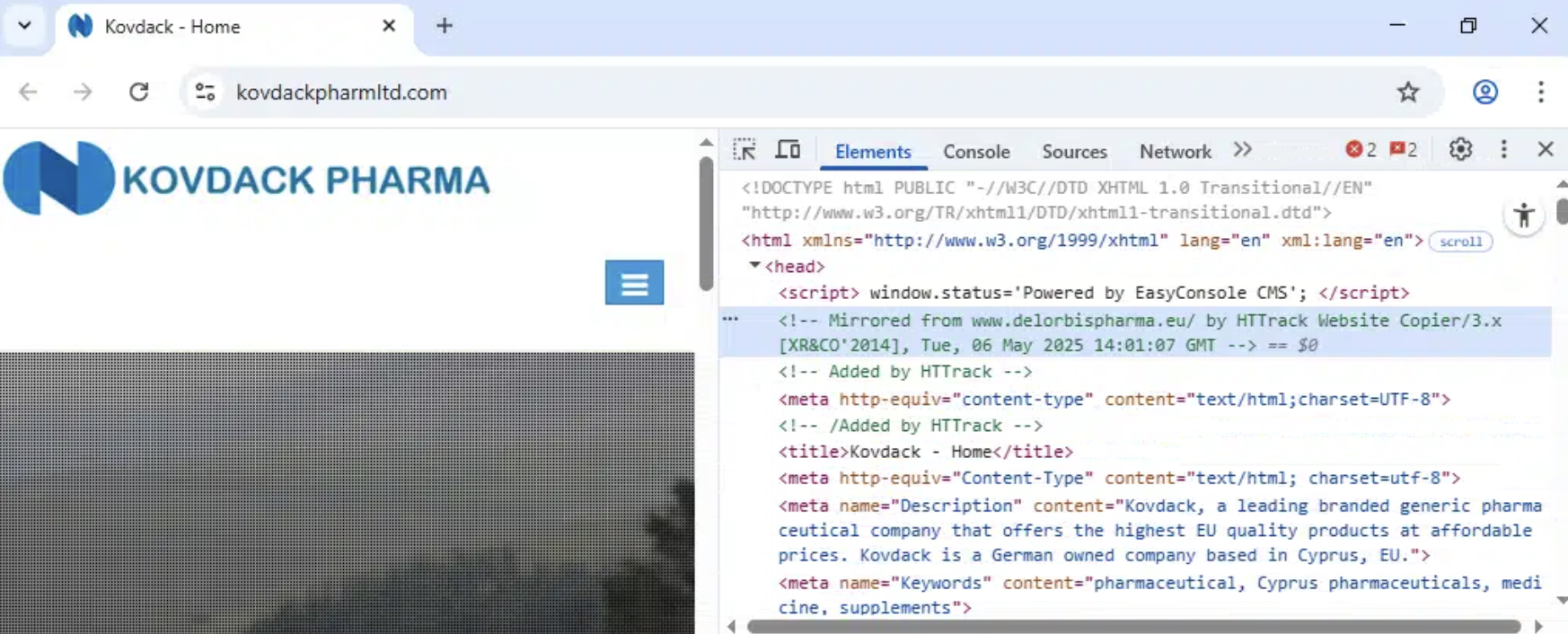Close the DevTools panel
This screenshot has height=634, width=1568.
pos(1546,149)
